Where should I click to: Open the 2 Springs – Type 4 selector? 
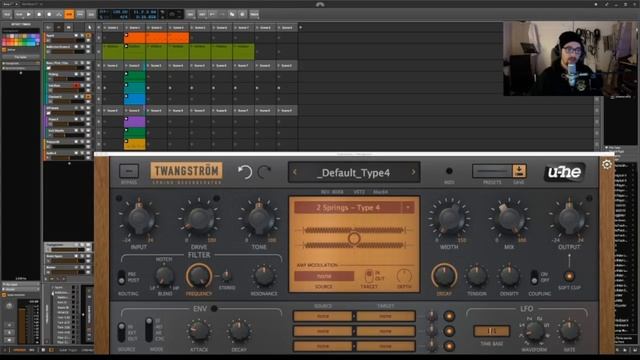[353, 207]
